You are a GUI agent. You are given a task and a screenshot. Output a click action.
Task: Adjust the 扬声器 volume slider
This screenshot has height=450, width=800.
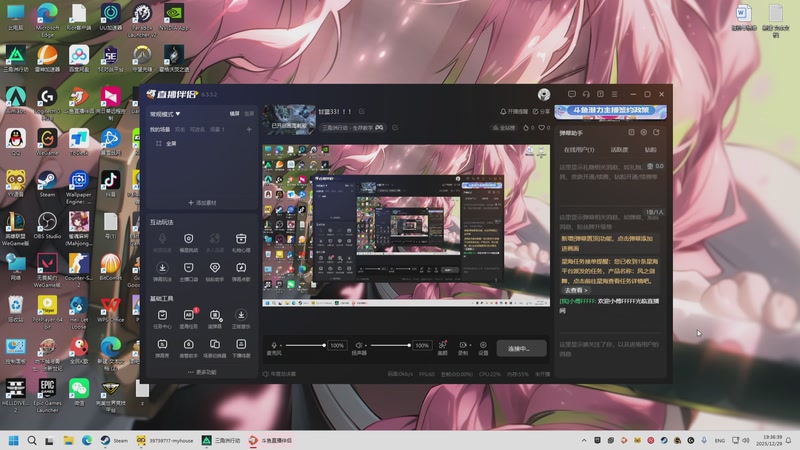pos(390,345)
